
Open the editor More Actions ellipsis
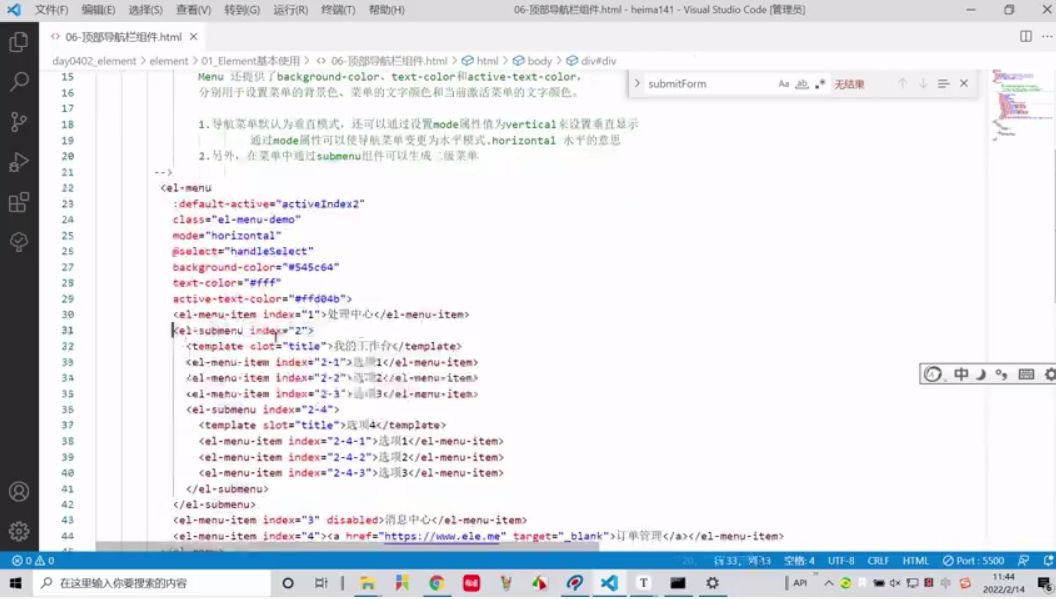[1047, 36]
